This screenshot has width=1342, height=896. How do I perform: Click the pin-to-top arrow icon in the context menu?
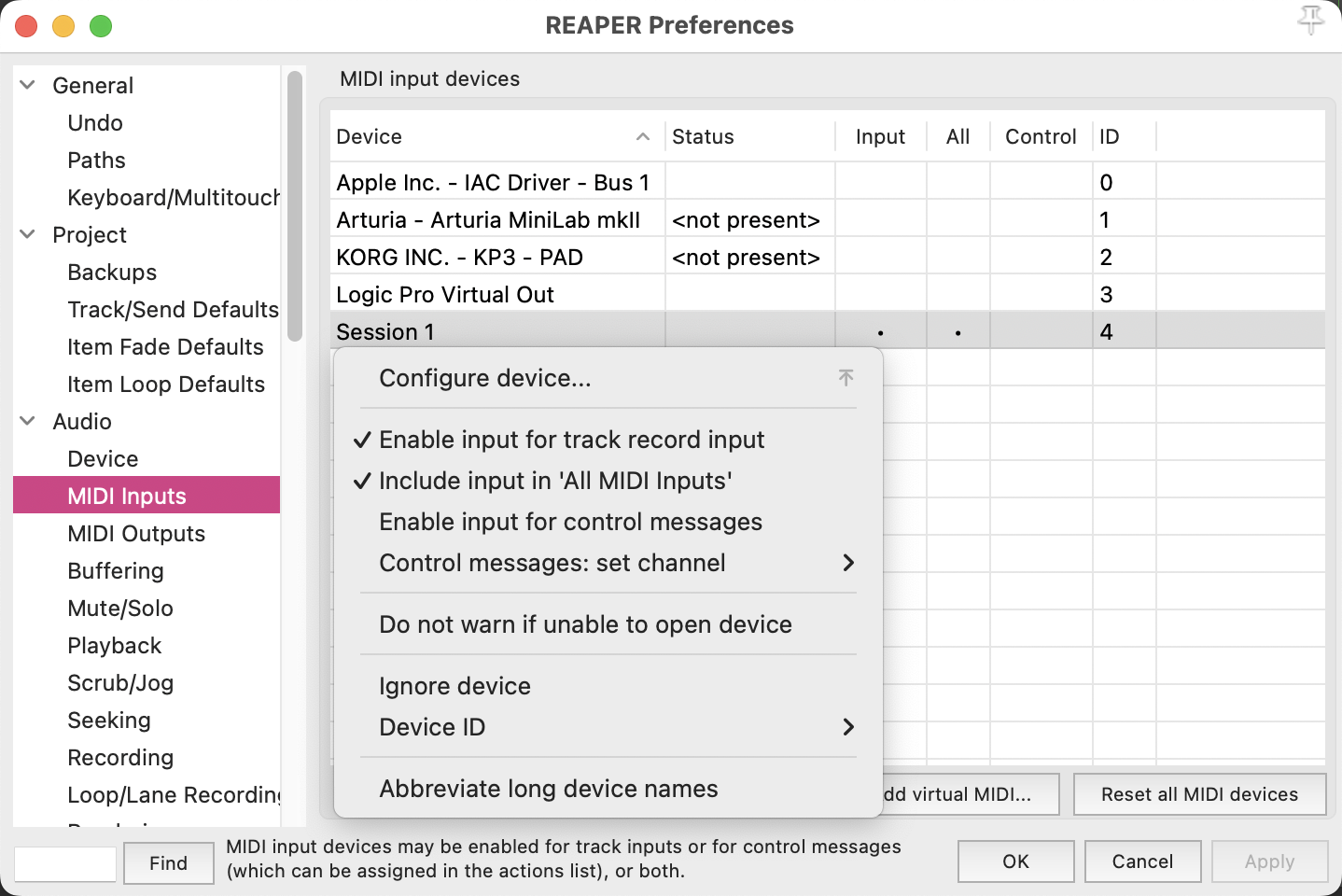pyautogui.click(x=846, y=377)
